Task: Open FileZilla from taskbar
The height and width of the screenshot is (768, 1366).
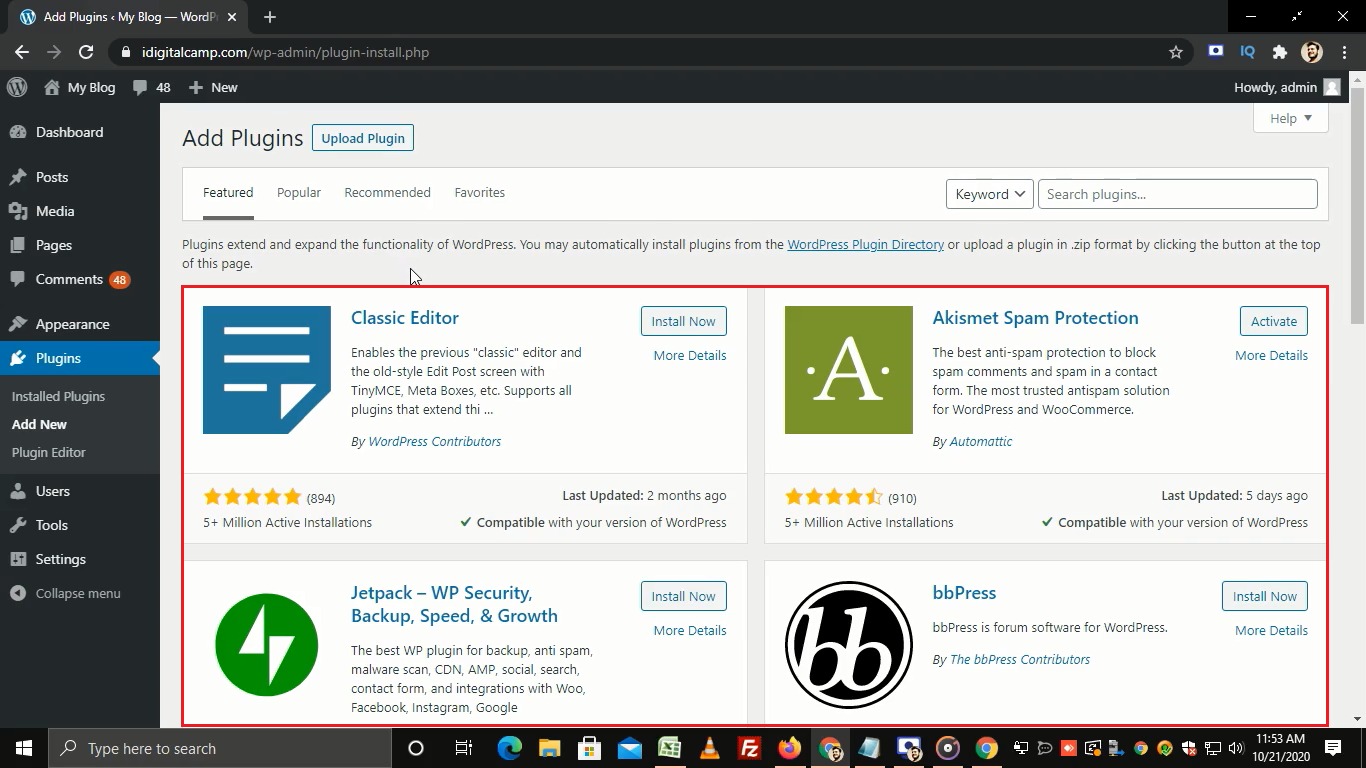Action: (749, 748)
